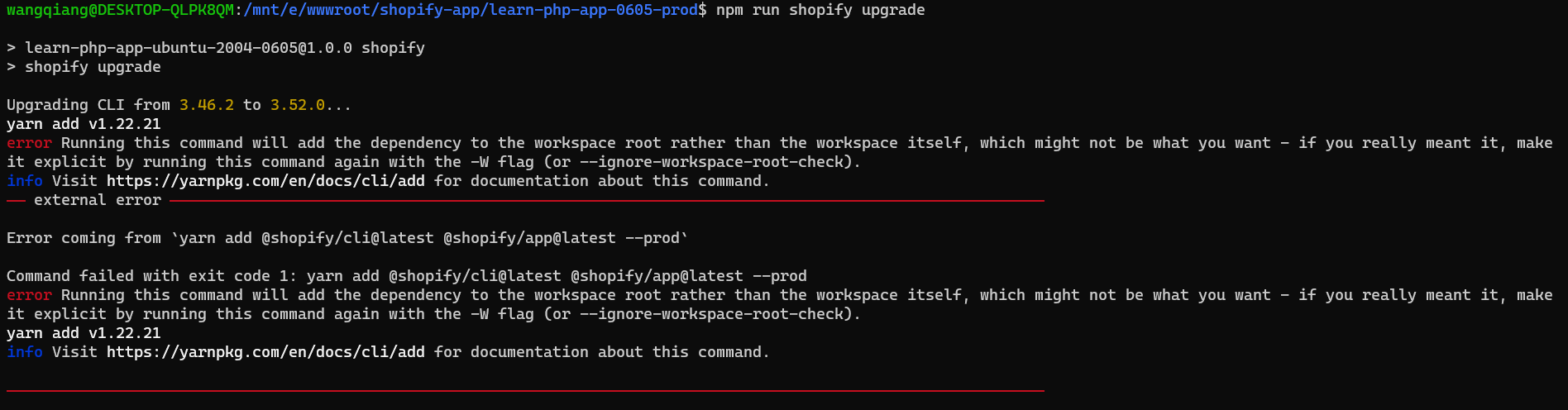1568x410 pixels.
Task: Click the 'Command failed with exit code 1' line
Action: [x=407, y=276]
